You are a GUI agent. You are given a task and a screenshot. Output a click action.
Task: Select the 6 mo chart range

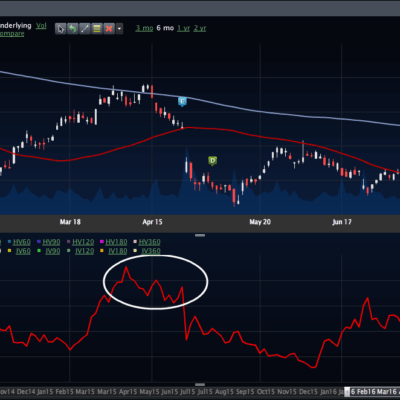pos(165,28)
